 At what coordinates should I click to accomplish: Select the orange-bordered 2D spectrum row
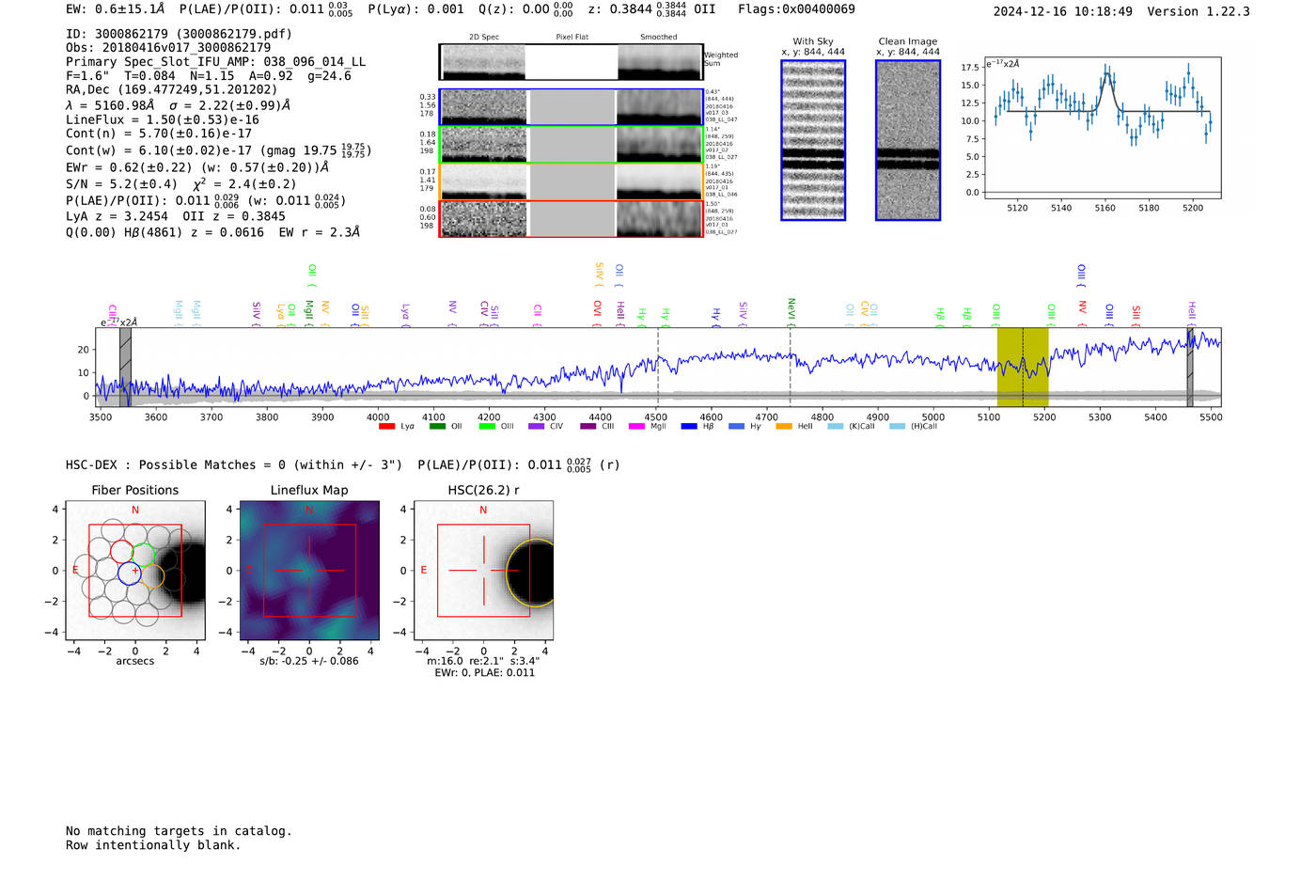click(572, 181)
